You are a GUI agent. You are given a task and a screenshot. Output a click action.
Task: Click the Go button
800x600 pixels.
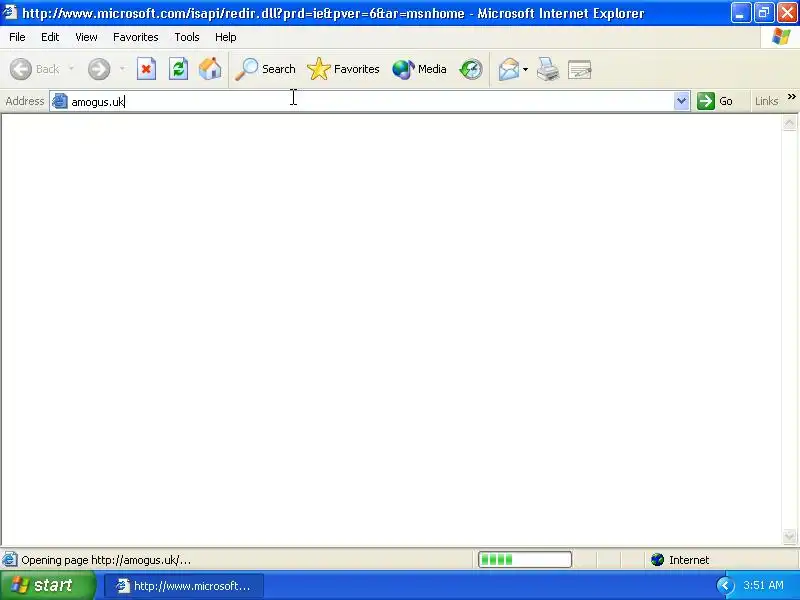[715, 101]
